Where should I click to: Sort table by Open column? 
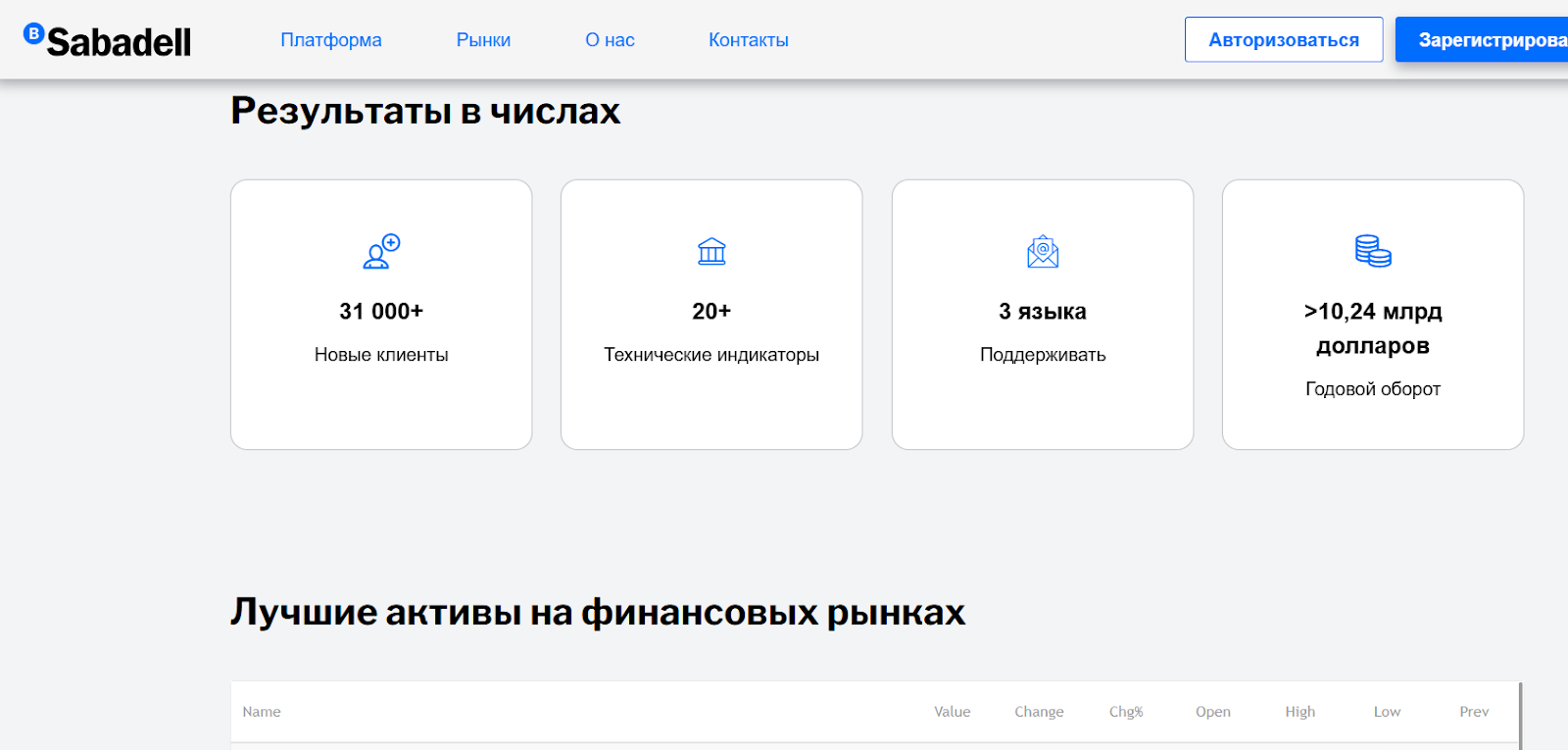(x=1212, y=712)
